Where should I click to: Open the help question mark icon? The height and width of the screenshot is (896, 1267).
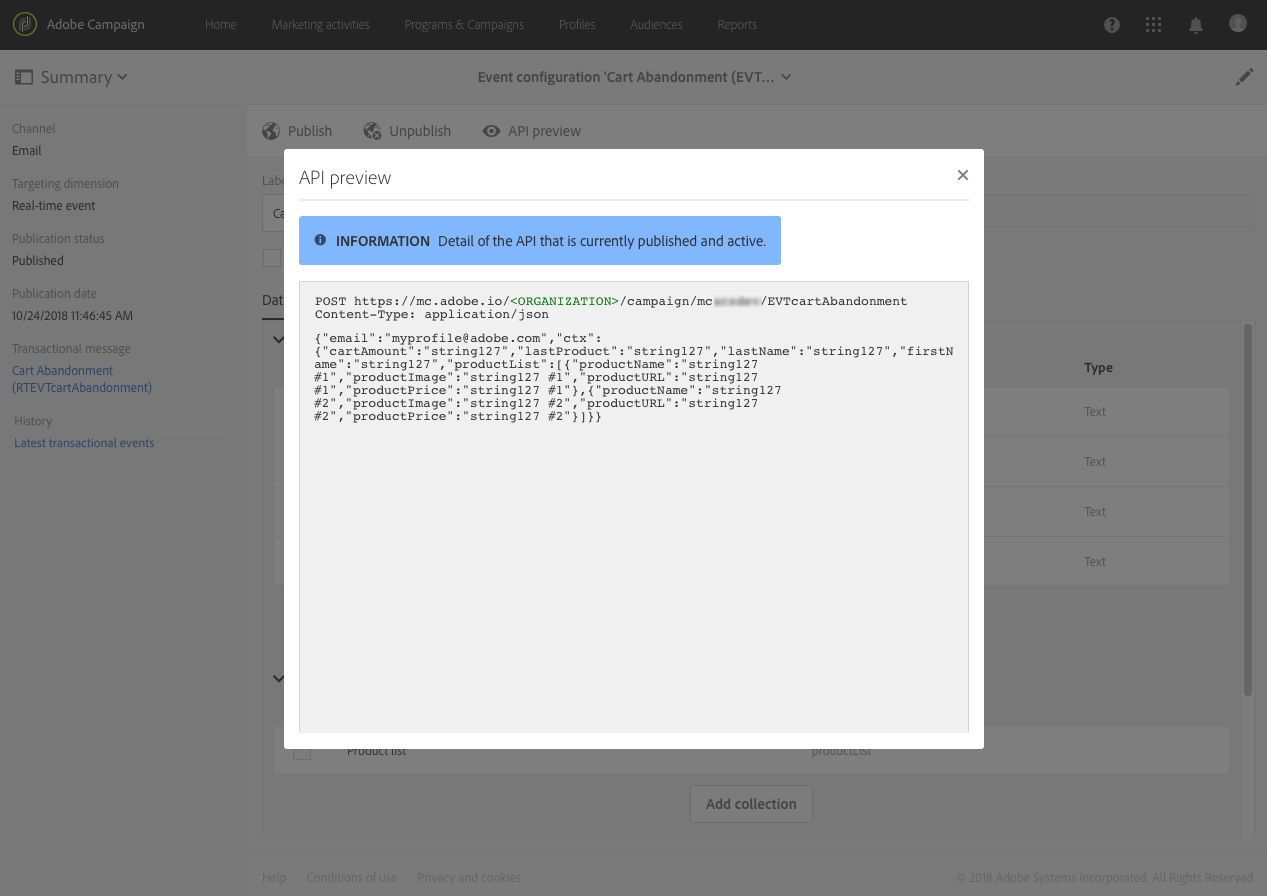pos(1112,25)
